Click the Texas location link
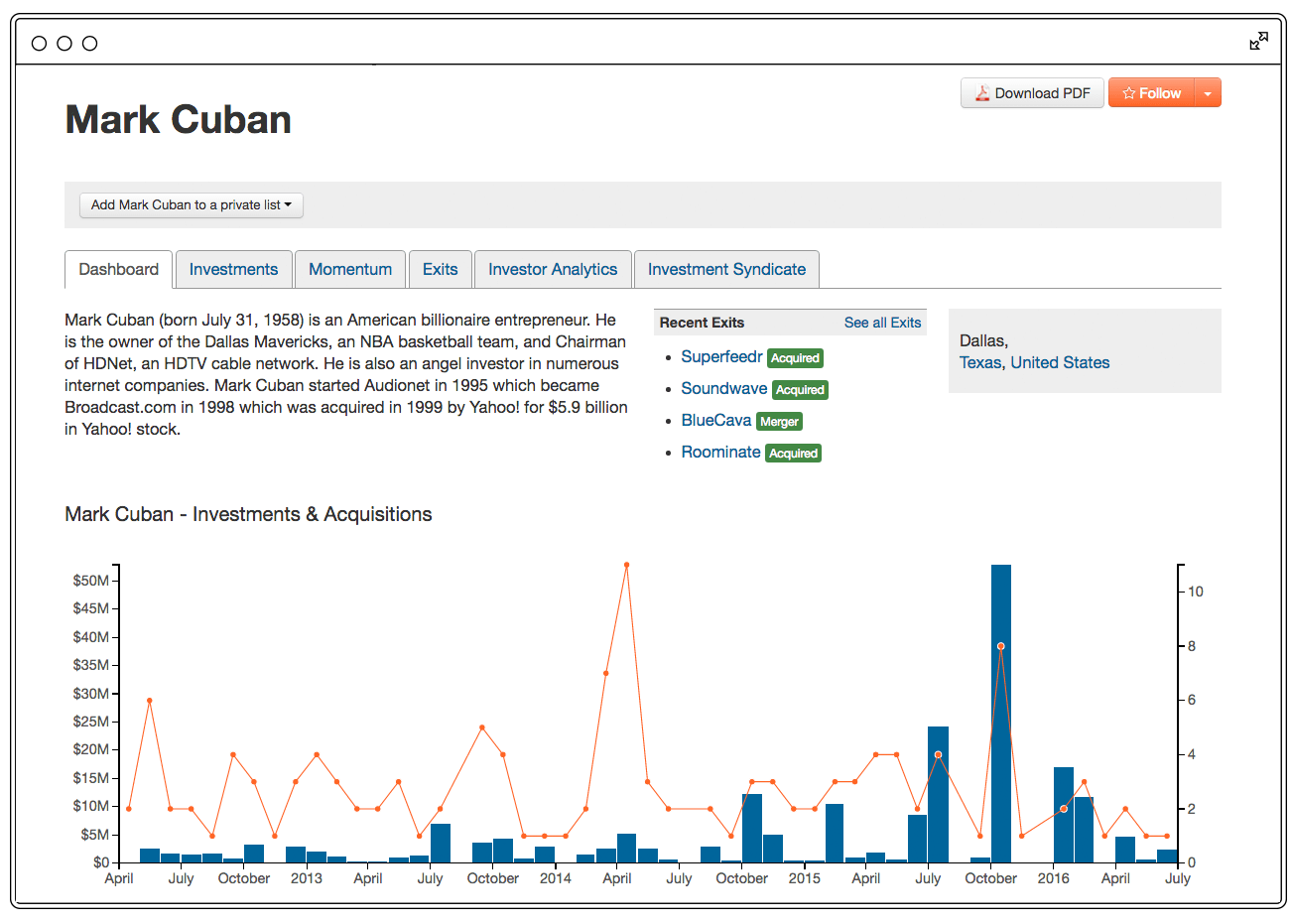The height and width of the screenshot is (924, 1290). 980,362
